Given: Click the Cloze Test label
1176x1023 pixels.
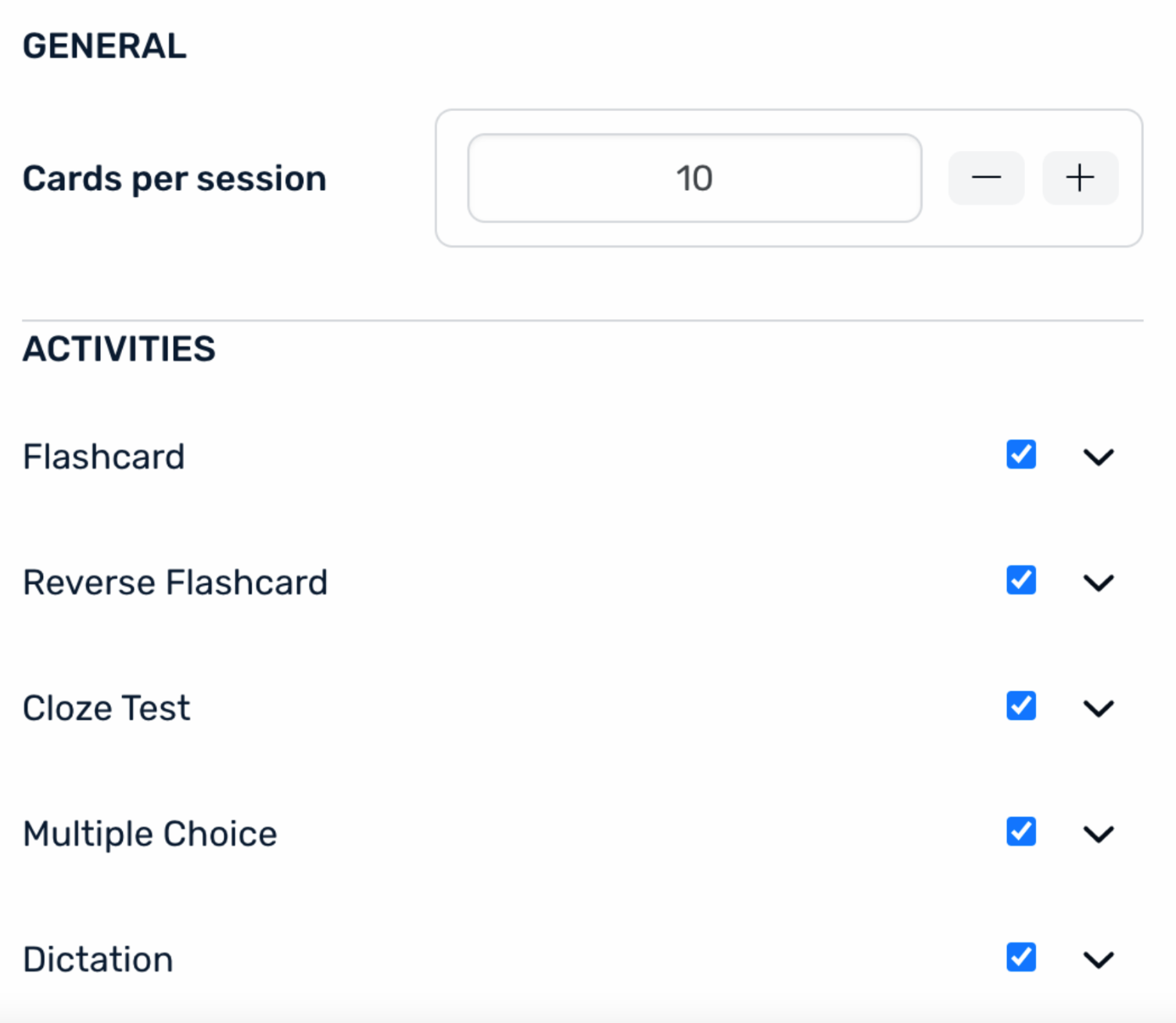Looking at the screenshot, I should pos(106,709).
